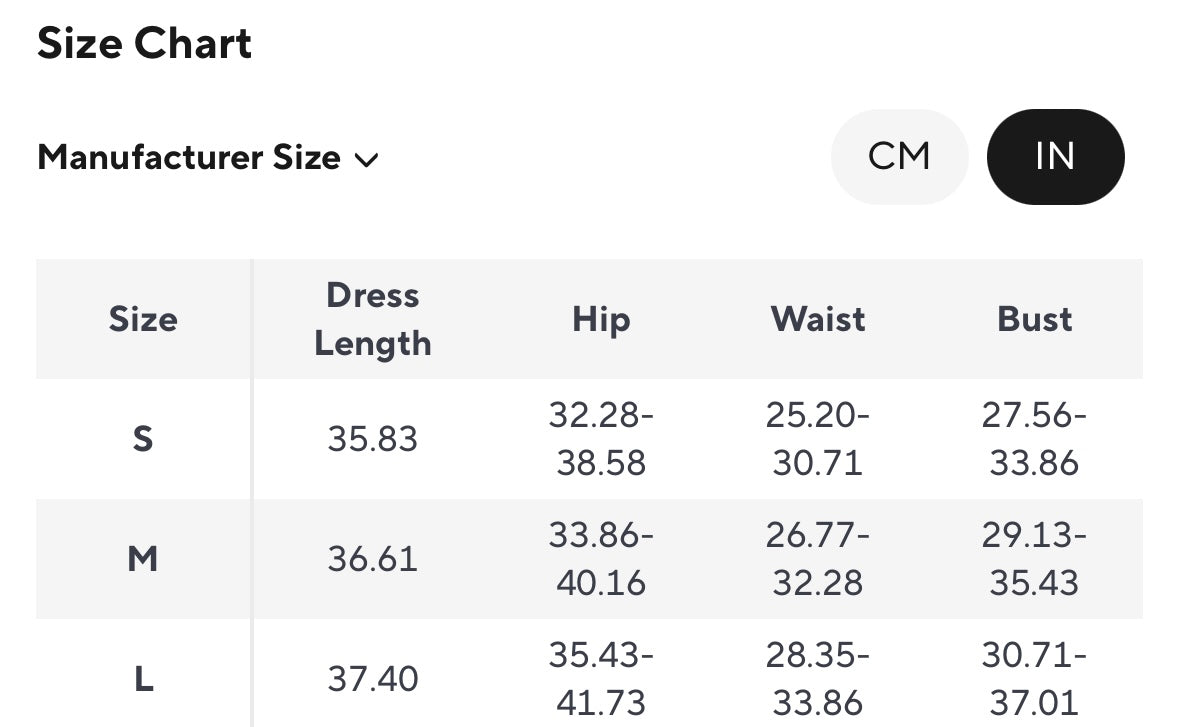1179x727 pixels.
Task: Click the Waist column header
Action: click(x=817, y=319)
